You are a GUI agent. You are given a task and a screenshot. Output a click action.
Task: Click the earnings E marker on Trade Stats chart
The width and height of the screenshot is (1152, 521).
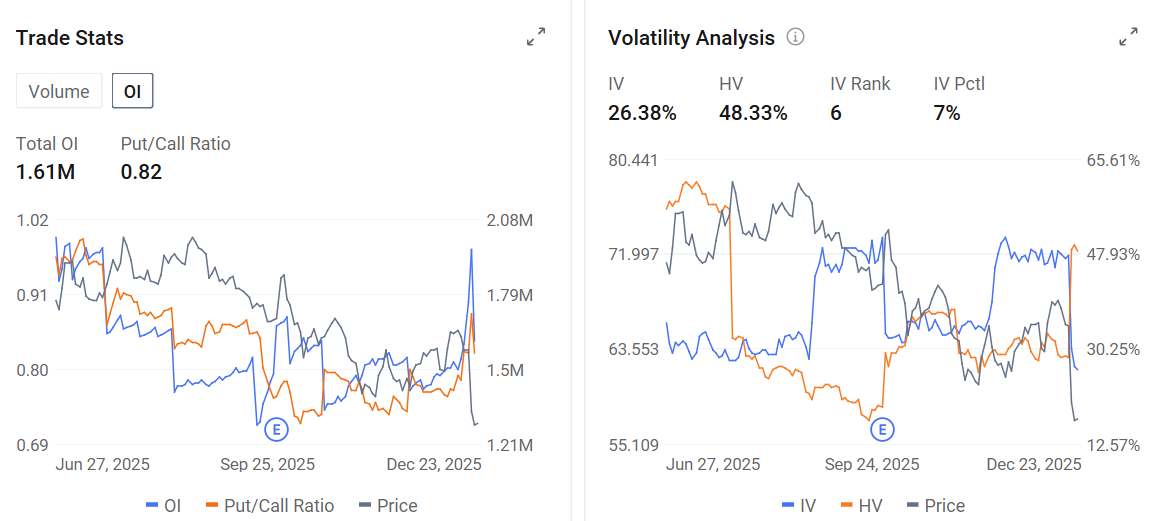click(x=277, y=430)
